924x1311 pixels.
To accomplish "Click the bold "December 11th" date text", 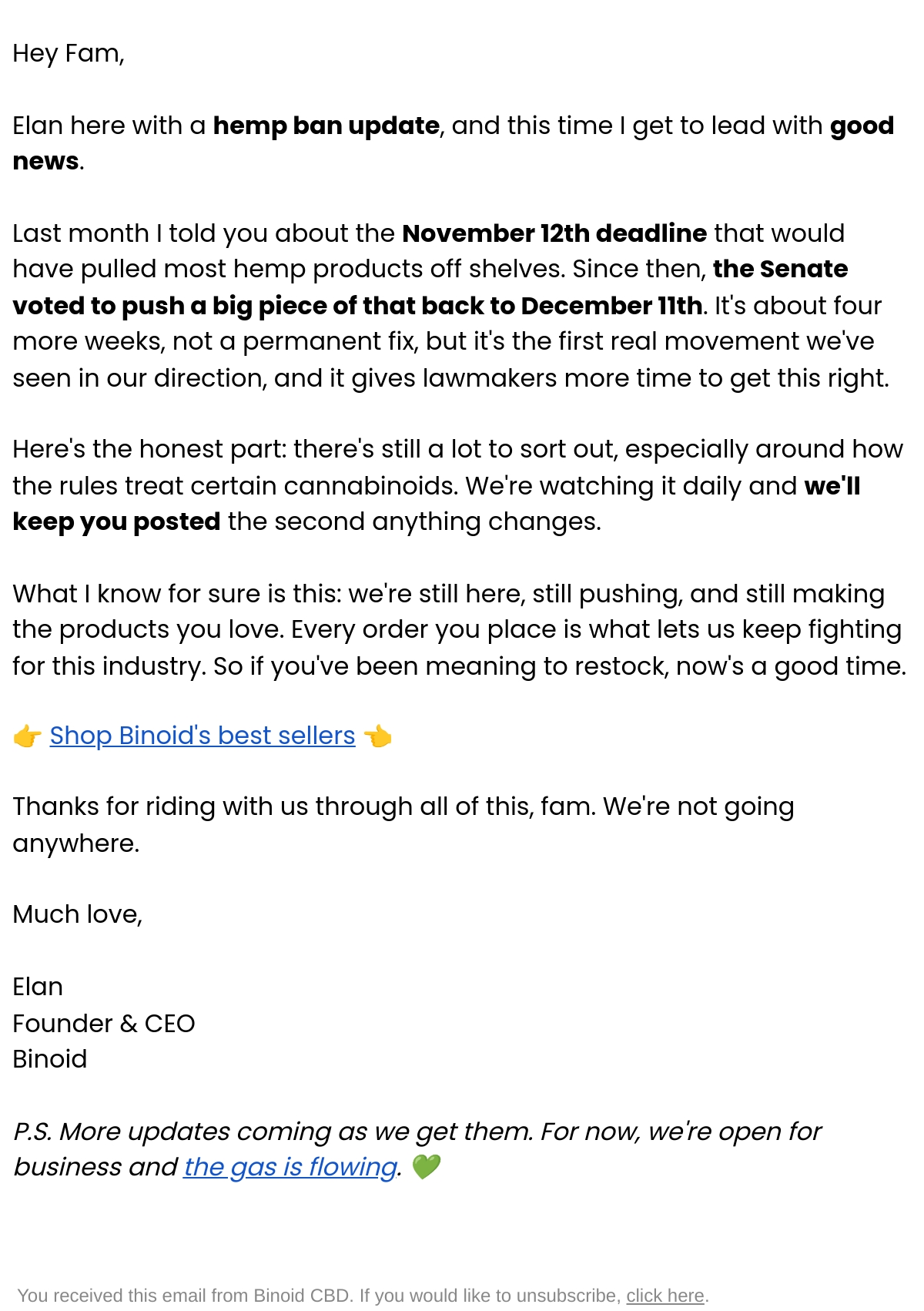I will 611,306.
